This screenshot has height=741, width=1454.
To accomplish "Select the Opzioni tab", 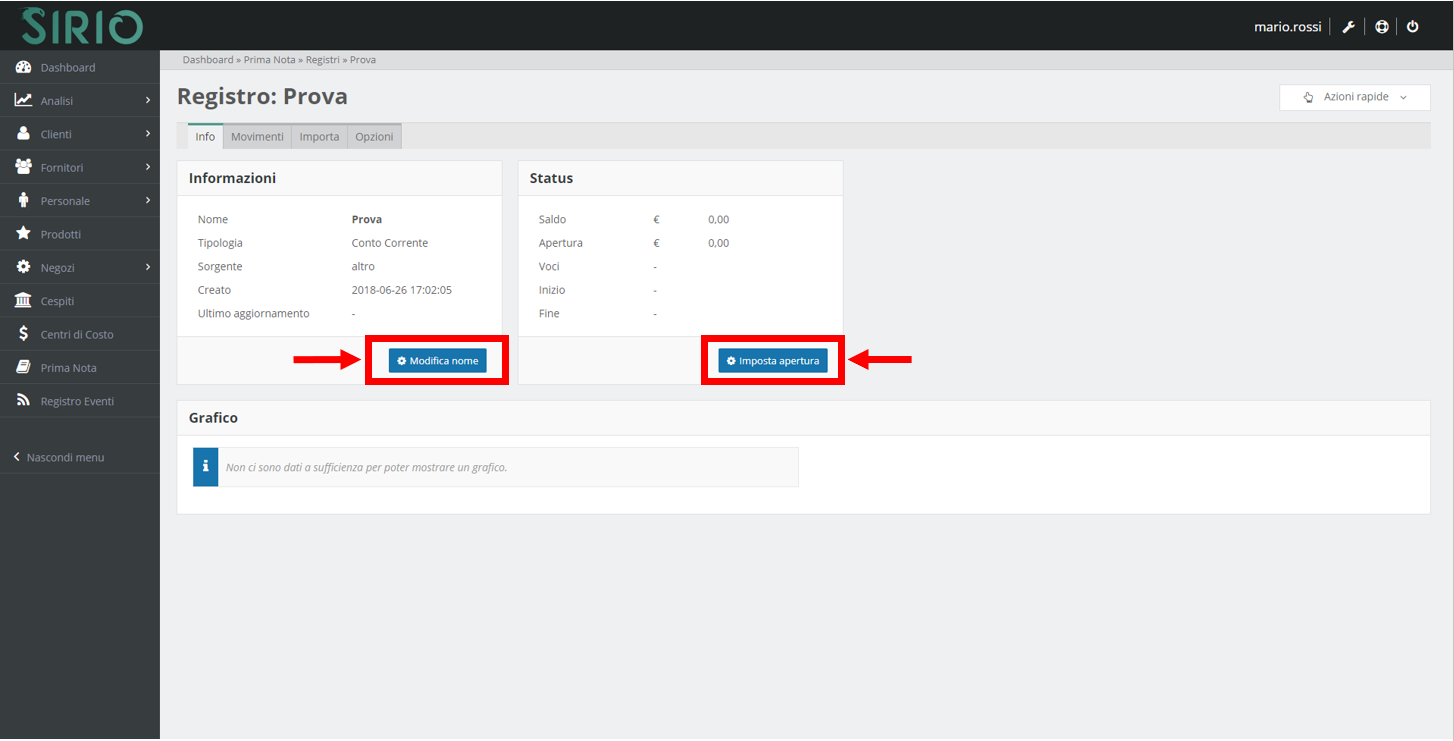I will coord(374,137).
